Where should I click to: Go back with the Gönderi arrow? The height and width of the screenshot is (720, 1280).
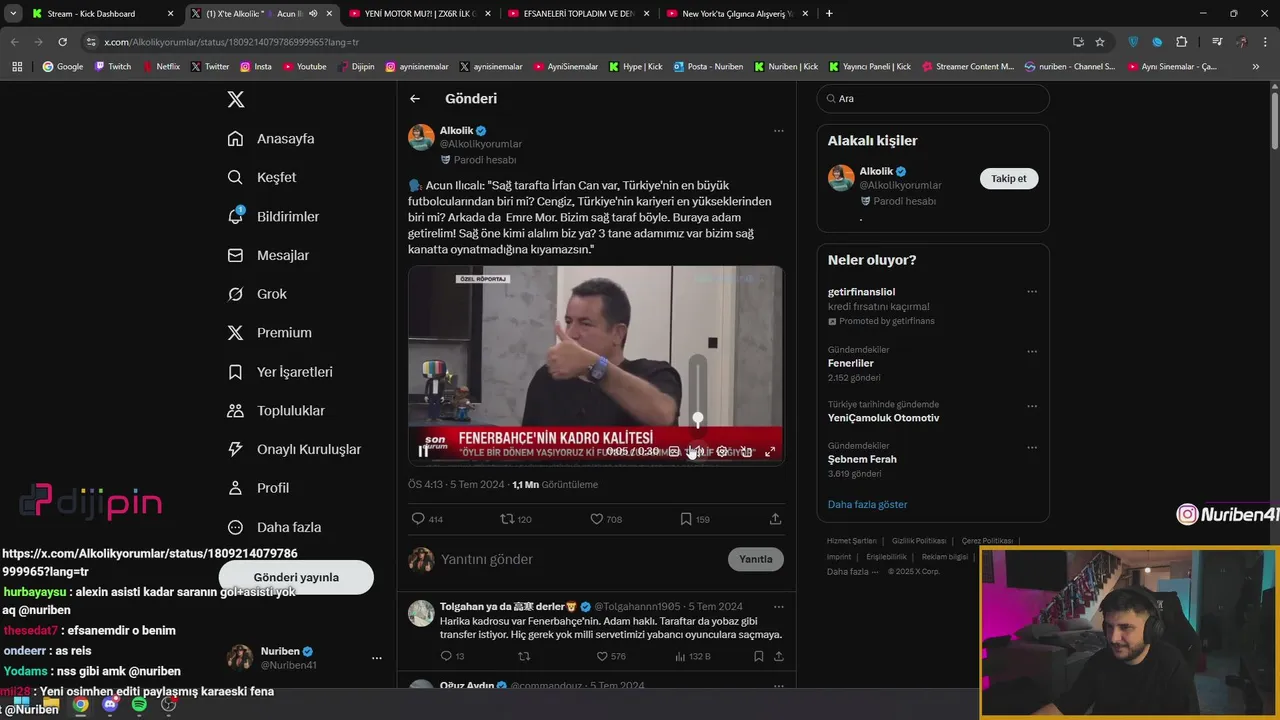point(415,99)
